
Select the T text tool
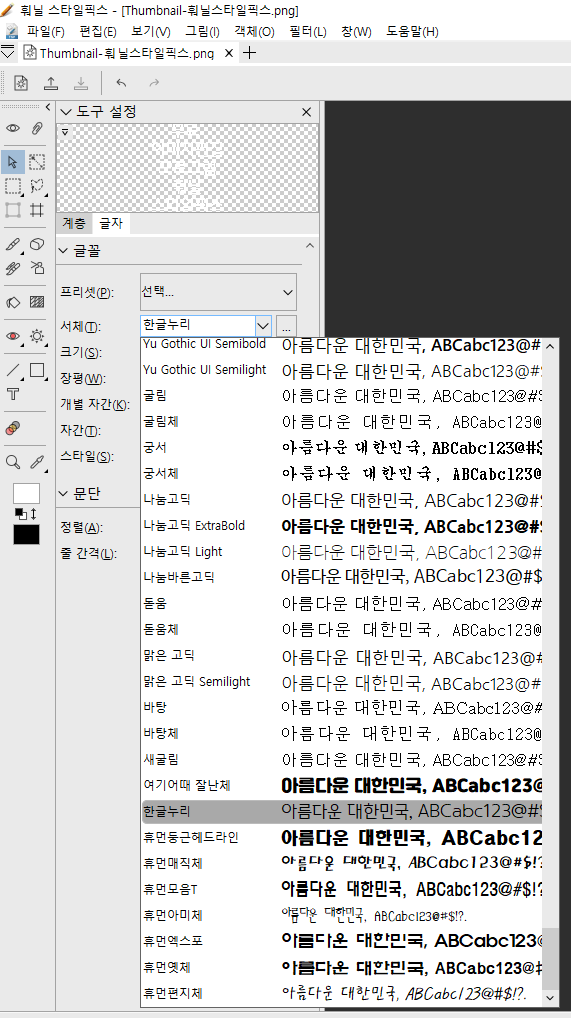[x=13, y=394]
